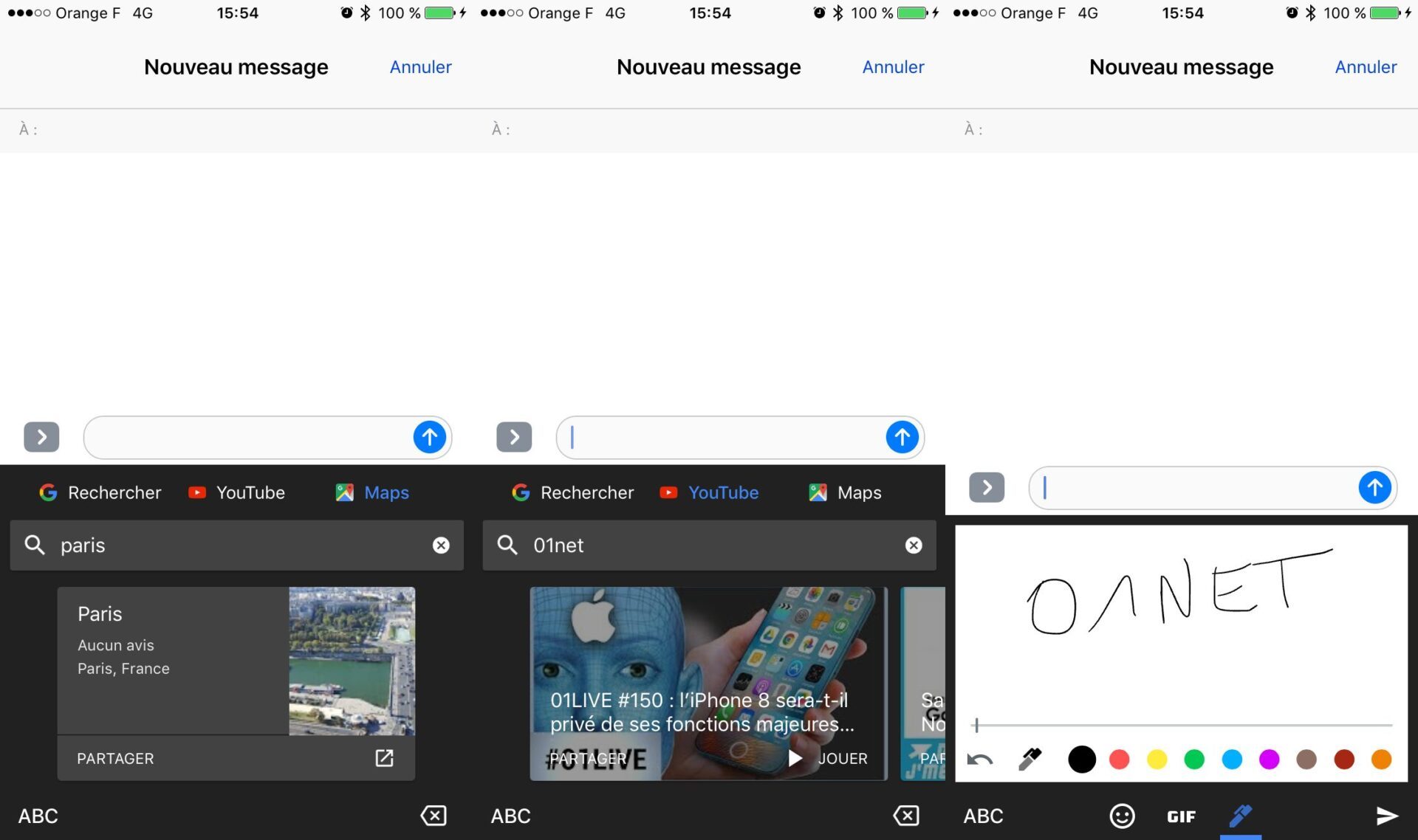Tap Annuler in the drawing screen
The image size is (1418, 840).
point(1366,67)
